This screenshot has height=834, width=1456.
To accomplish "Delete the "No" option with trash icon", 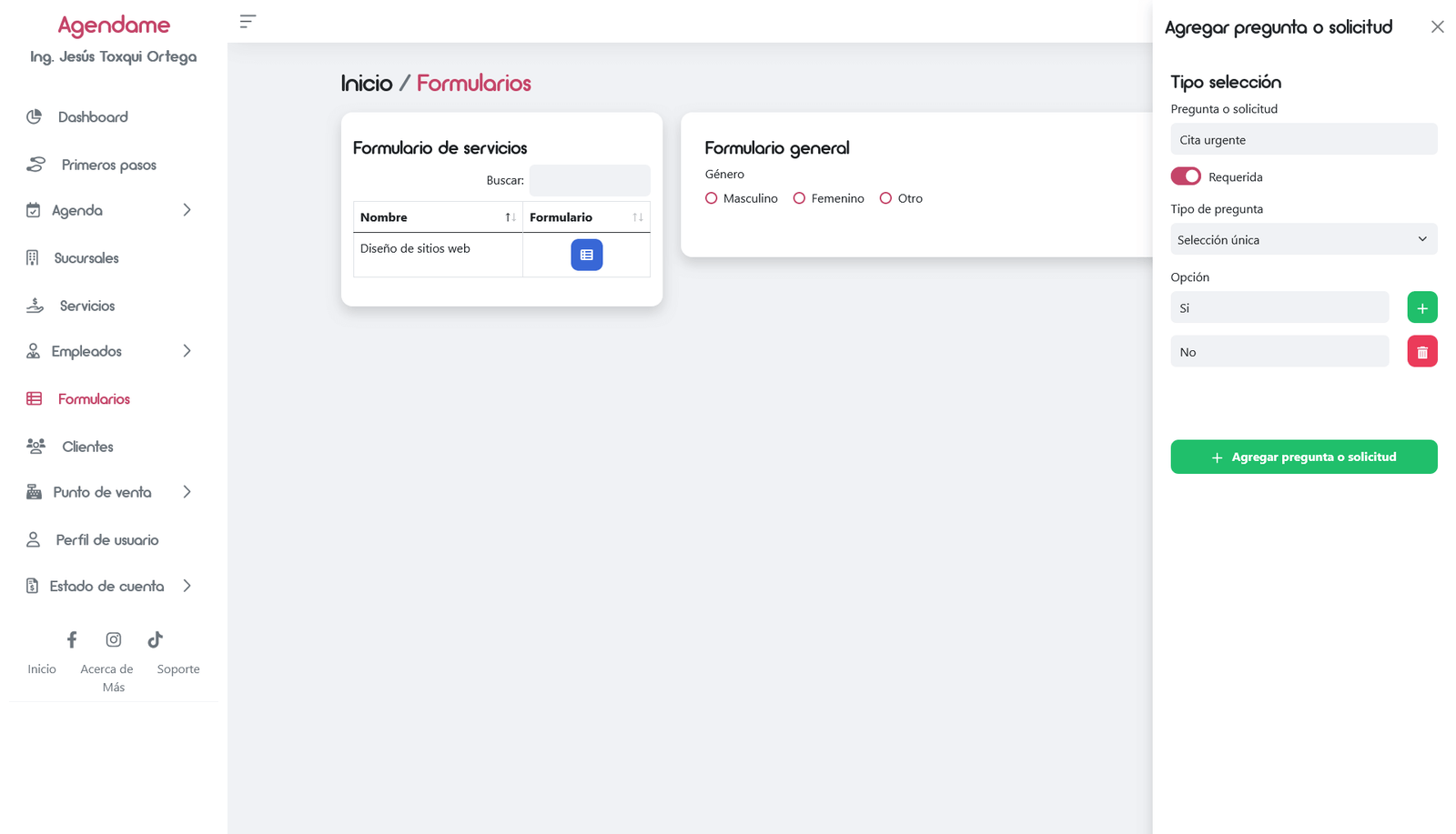I will pyautogui.click(x=1421, y=352).
